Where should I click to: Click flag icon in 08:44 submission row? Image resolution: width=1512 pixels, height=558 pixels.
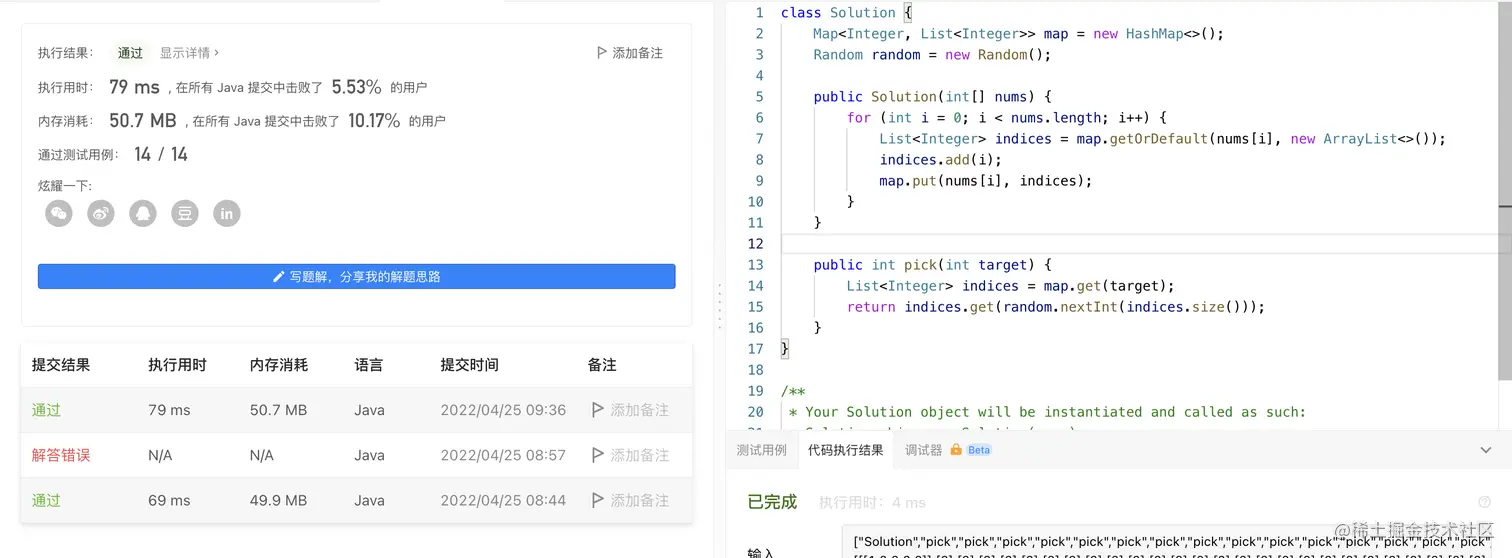[598, 500]
